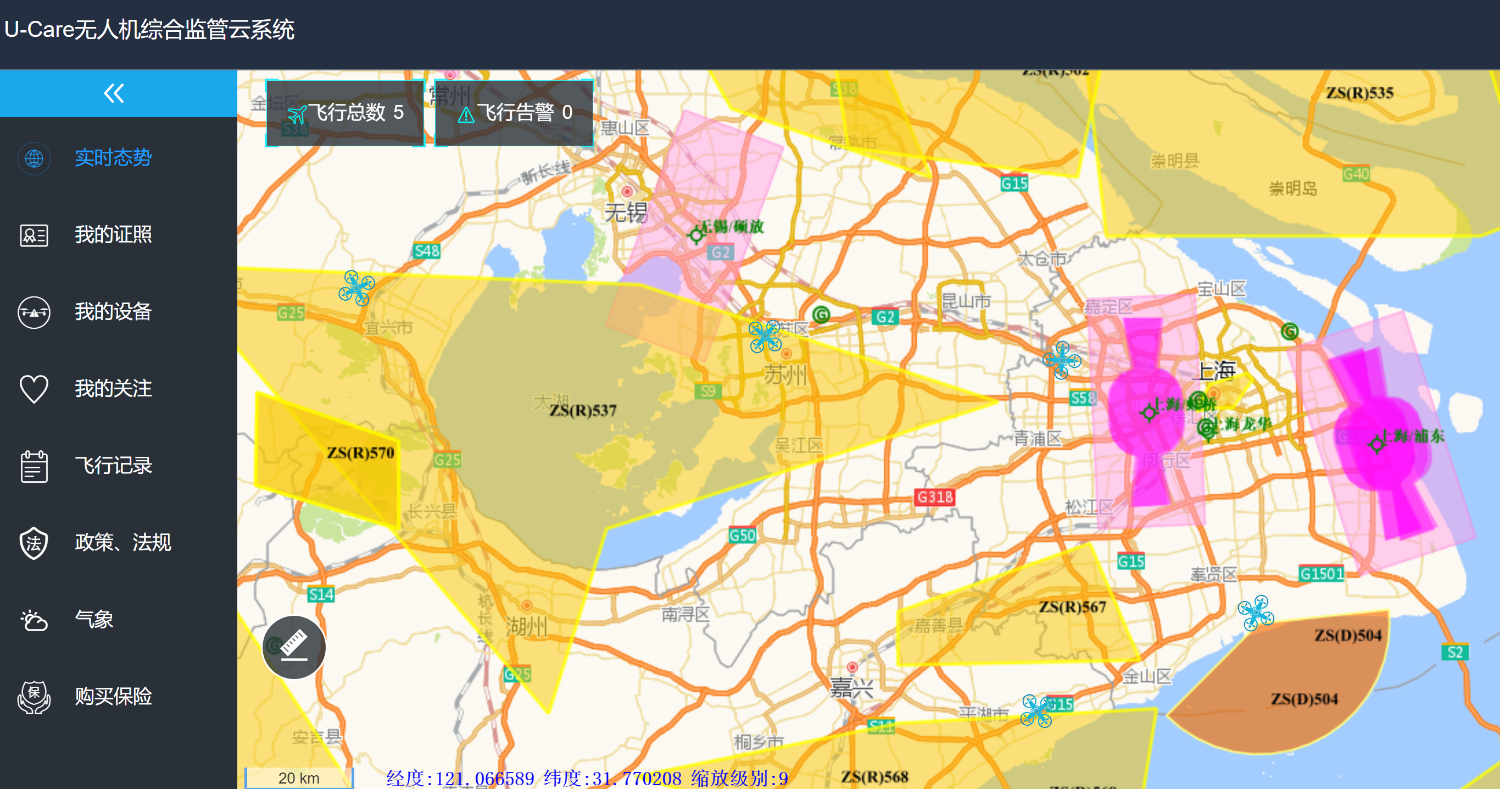Select the drone marker near ZS(D)504 zone
The image size is (1500, 789).
[1255, 613]
